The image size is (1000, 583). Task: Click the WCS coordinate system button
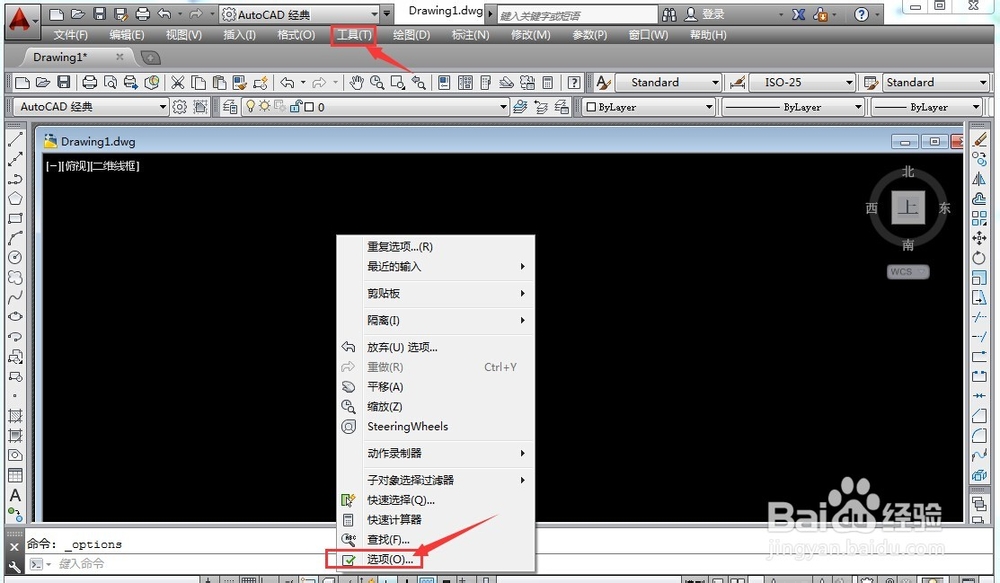pyautogui.click(x=908, y=272)
